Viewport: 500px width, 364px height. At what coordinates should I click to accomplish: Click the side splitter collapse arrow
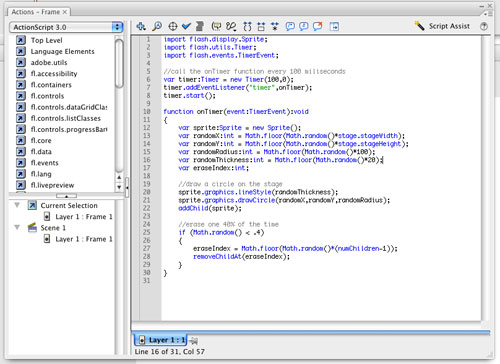click(127, 188)
